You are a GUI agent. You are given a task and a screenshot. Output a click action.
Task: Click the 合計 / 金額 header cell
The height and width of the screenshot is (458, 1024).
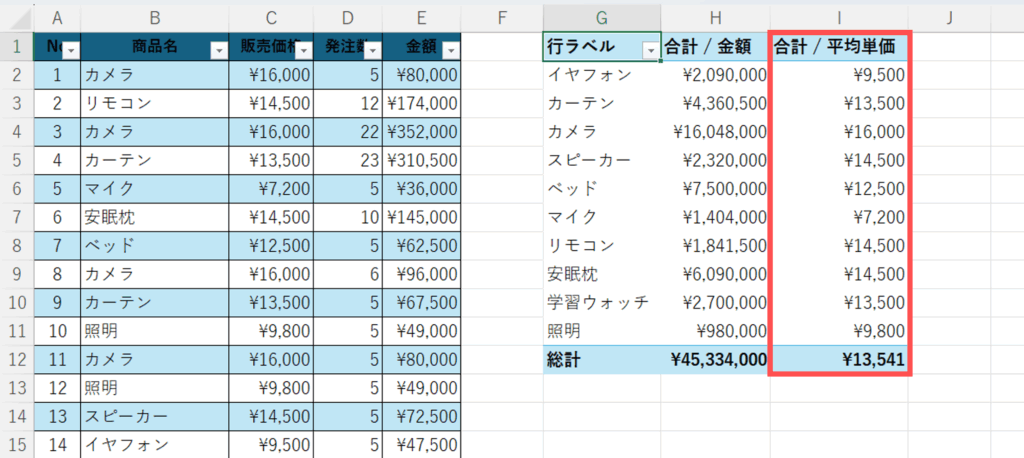pos(715,46)
